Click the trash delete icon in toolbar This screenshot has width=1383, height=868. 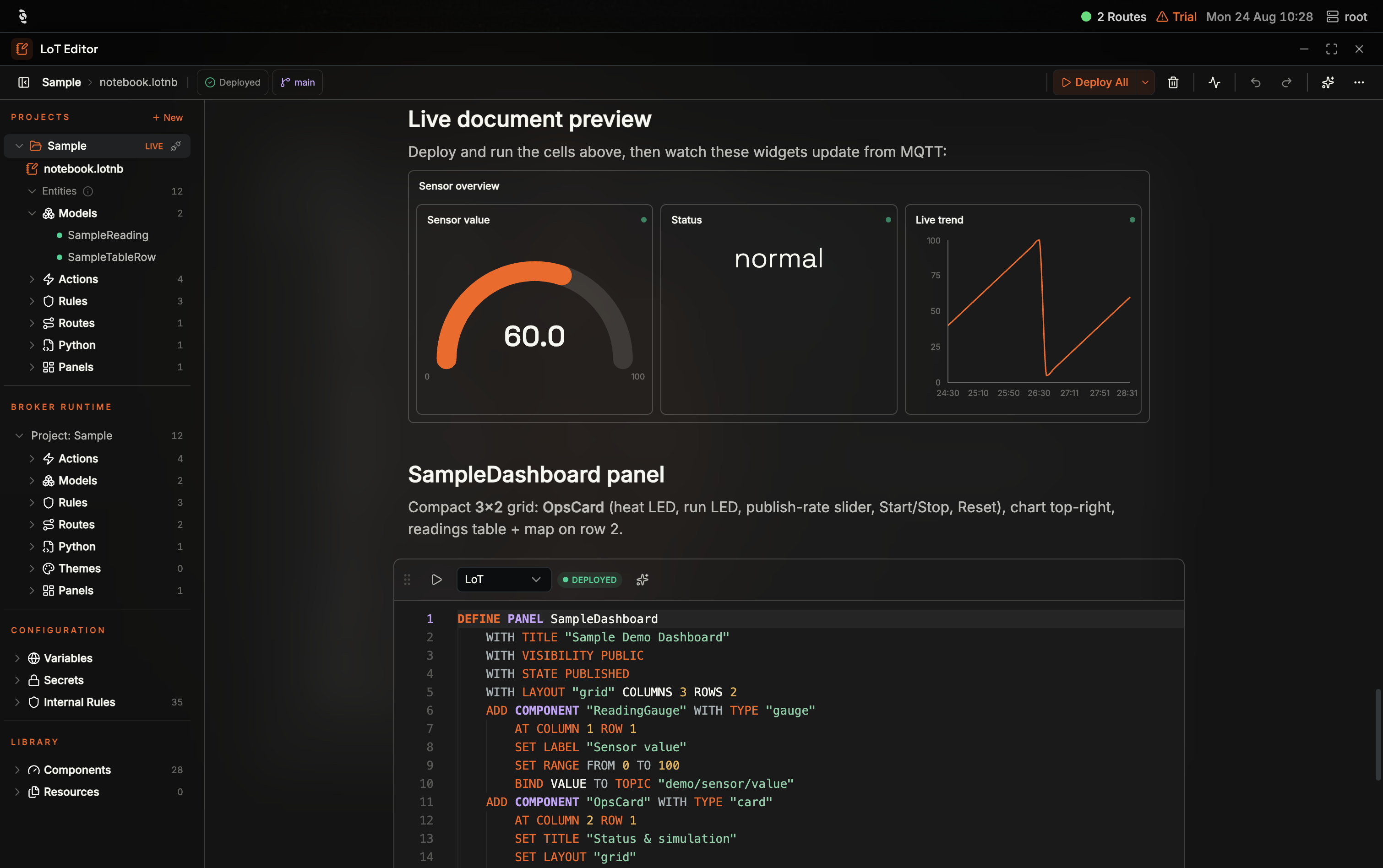click(x=1173, y=82)
